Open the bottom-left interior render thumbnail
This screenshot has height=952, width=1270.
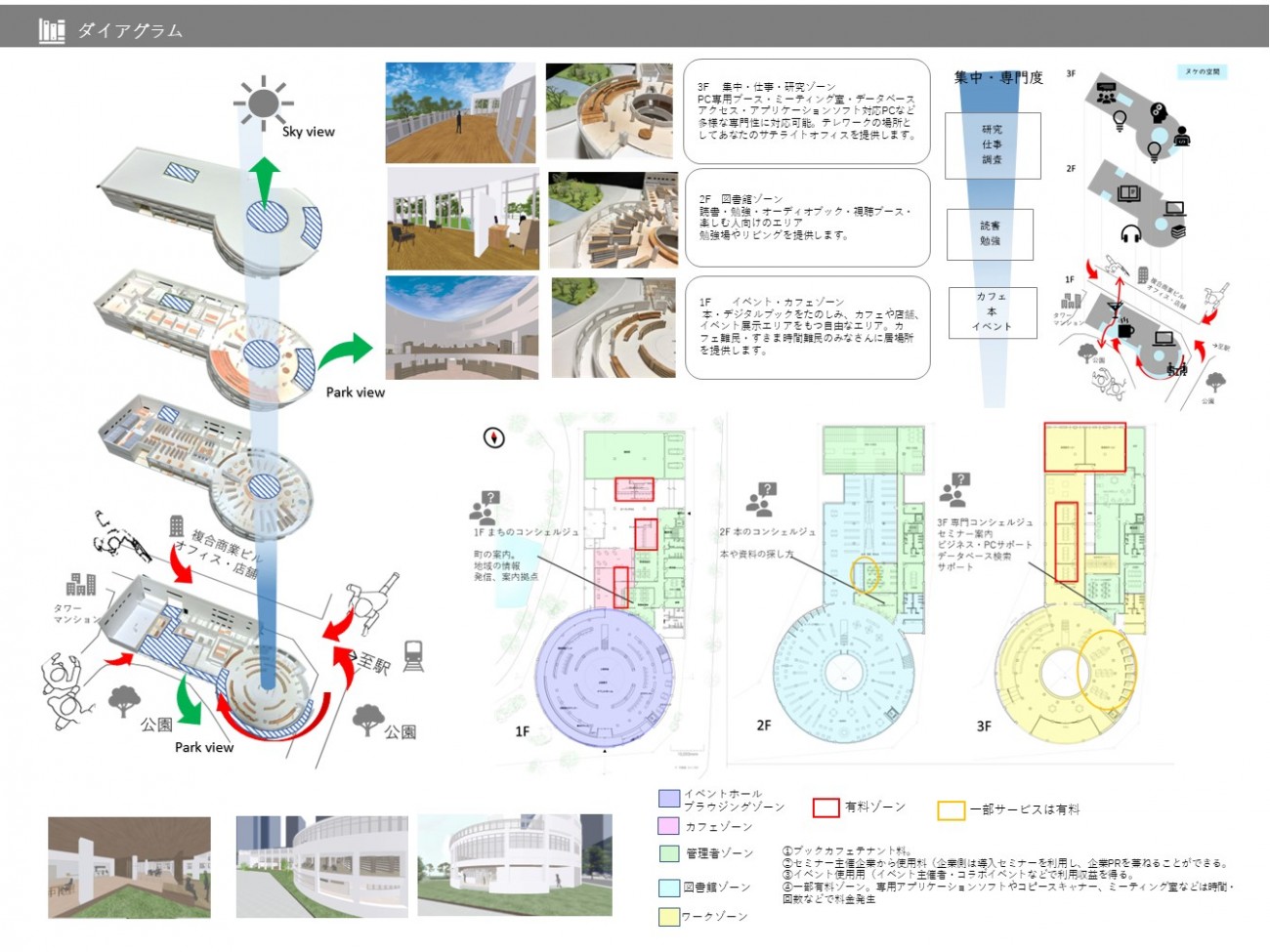point(129,868)
